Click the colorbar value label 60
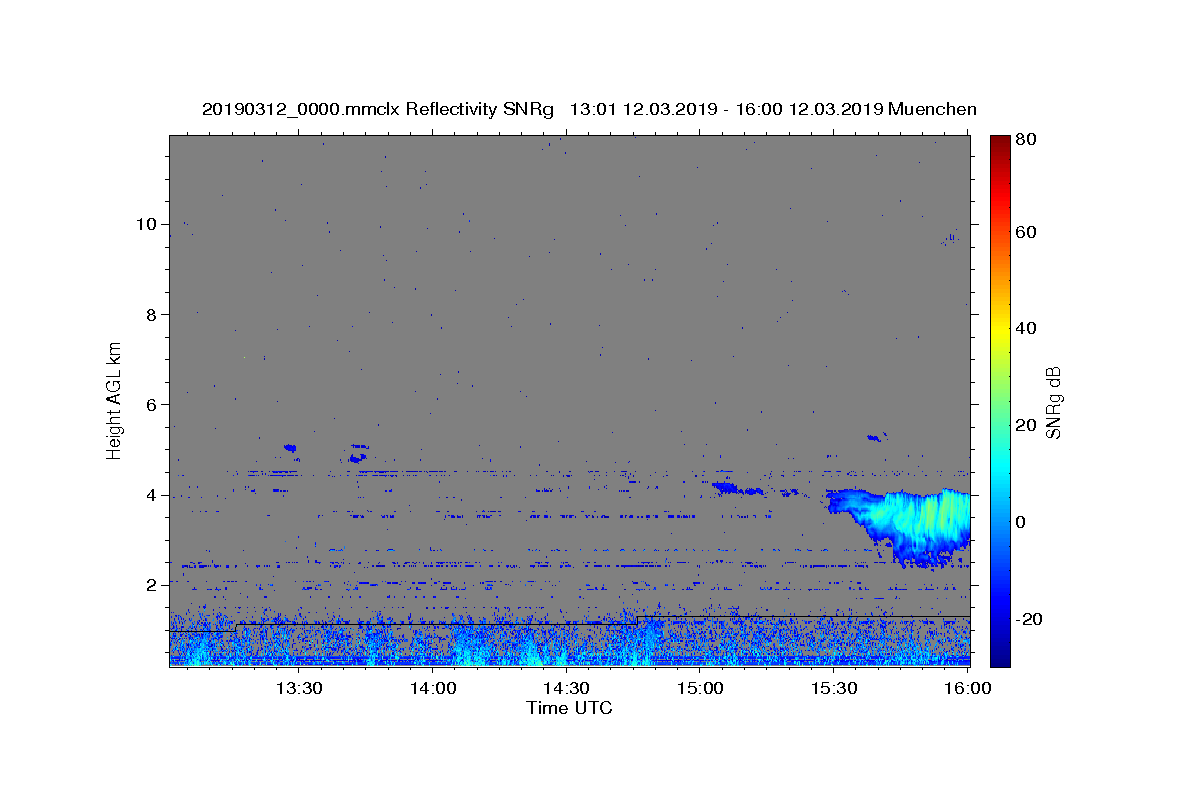1200x800 pixels. pyautogui.click(x=1025, y=232)
